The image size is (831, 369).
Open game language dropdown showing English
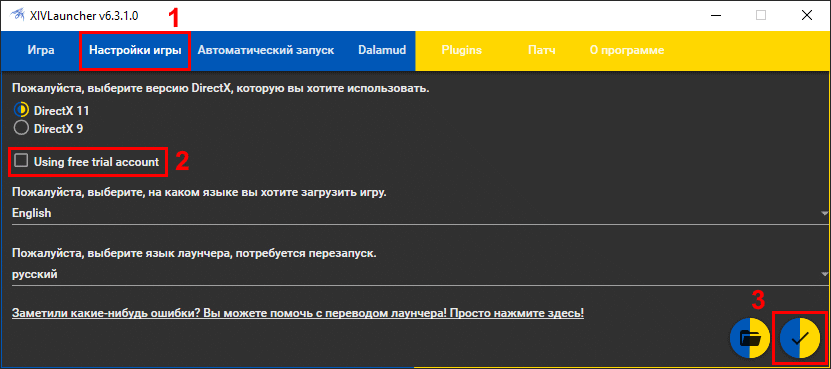[420, 214]
